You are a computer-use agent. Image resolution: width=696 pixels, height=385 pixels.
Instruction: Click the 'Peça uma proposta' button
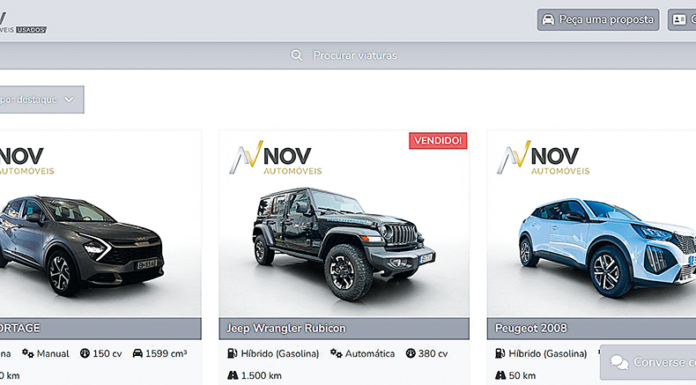[598, 20]
